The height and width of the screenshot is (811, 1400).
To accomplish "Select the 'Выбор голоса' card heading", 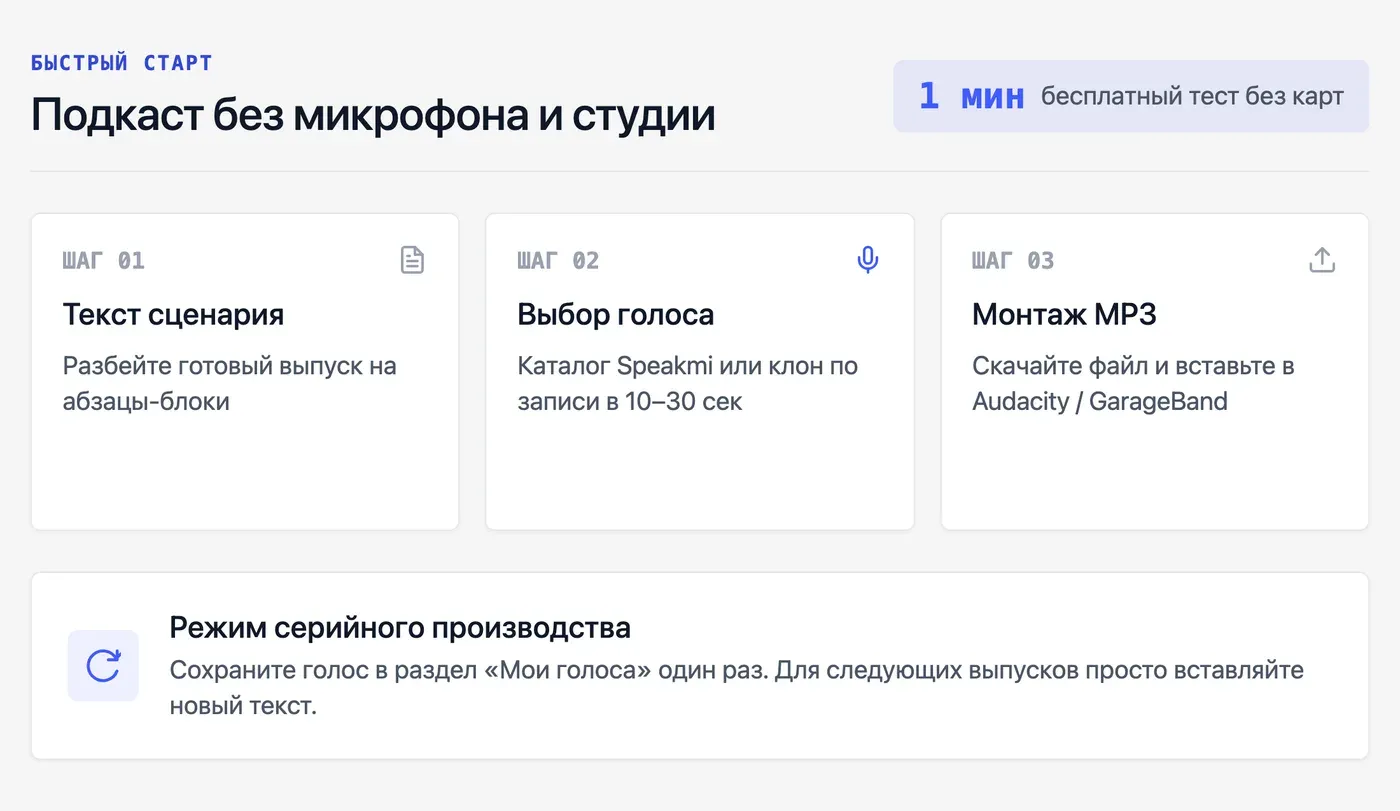I will [x=616, y=314].
